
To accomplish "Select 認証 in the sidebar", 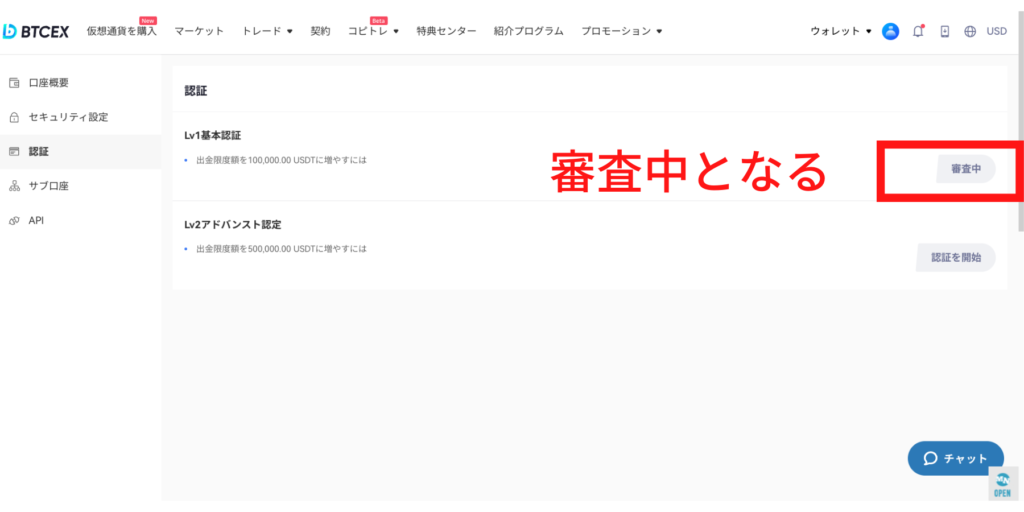I will tap(81, 152).
